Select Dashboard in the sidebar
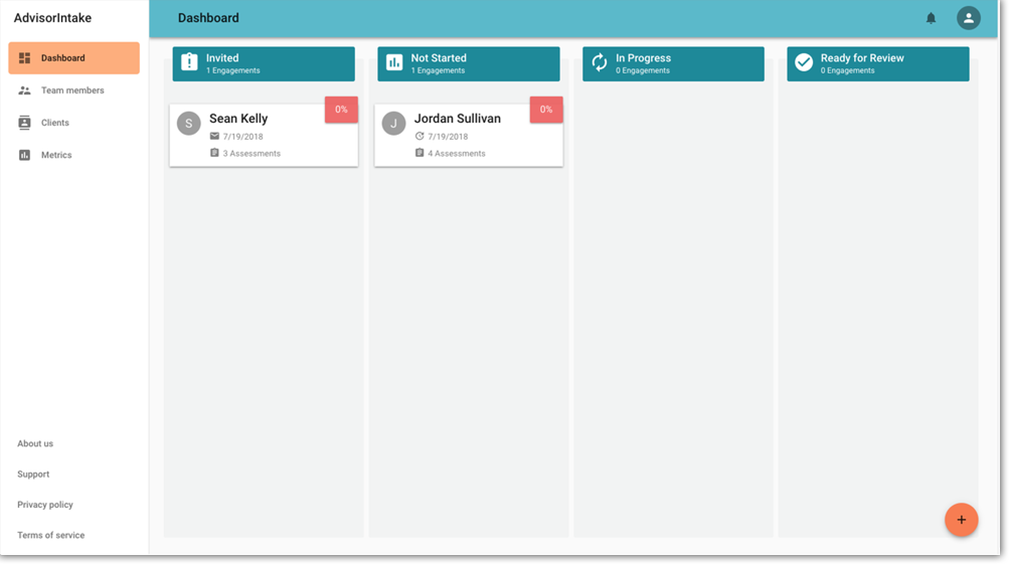The height and width of the screenshot is (576, 1019). pyautogui.click(x=74, y=58)
